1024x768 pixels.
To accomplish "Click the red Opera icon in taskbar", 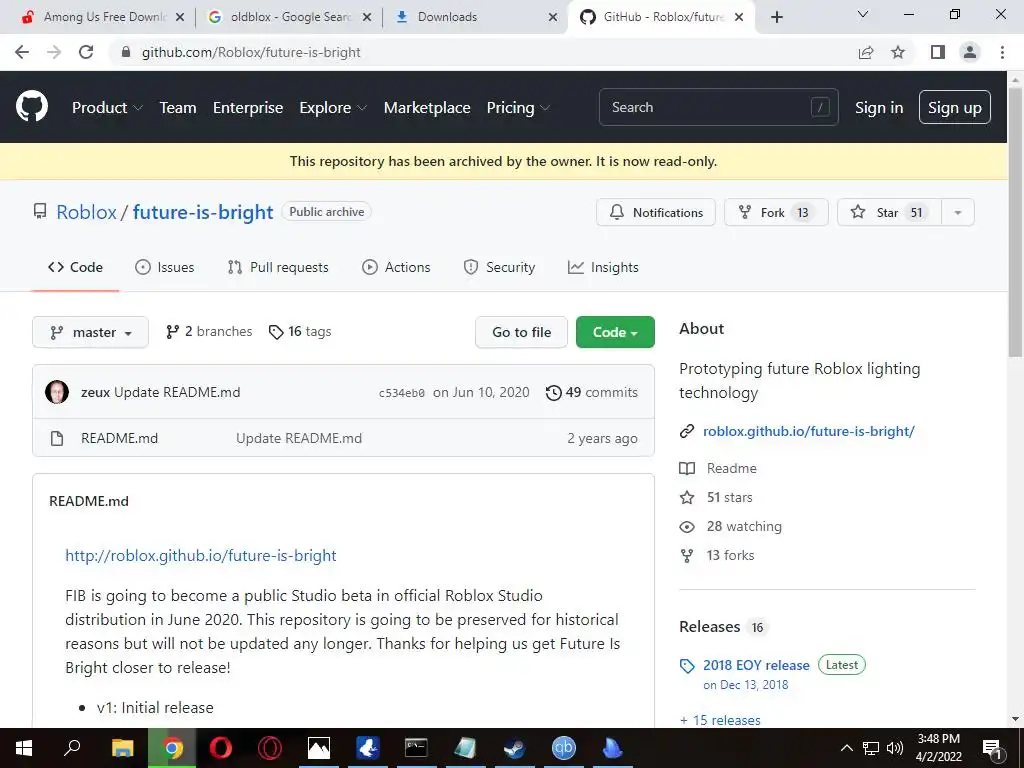I will click(221, 748).
